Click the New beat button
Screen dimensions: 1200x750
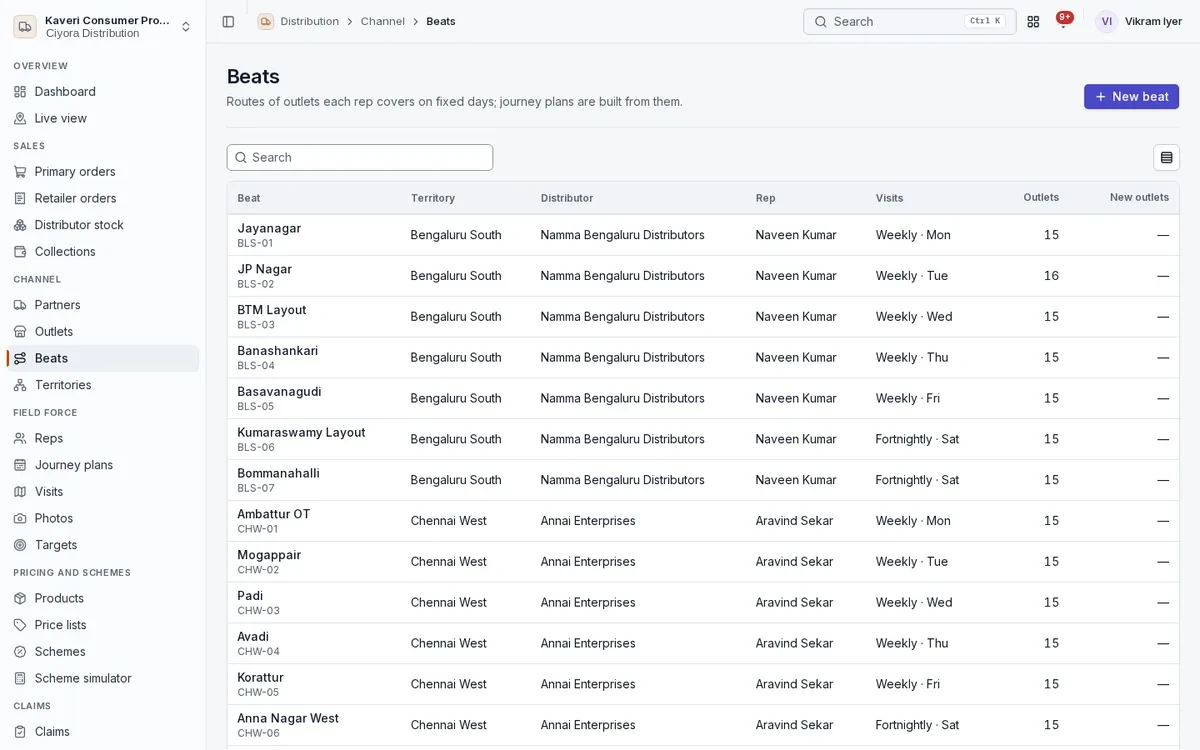pyautogui.click(x=1131, y=97)
